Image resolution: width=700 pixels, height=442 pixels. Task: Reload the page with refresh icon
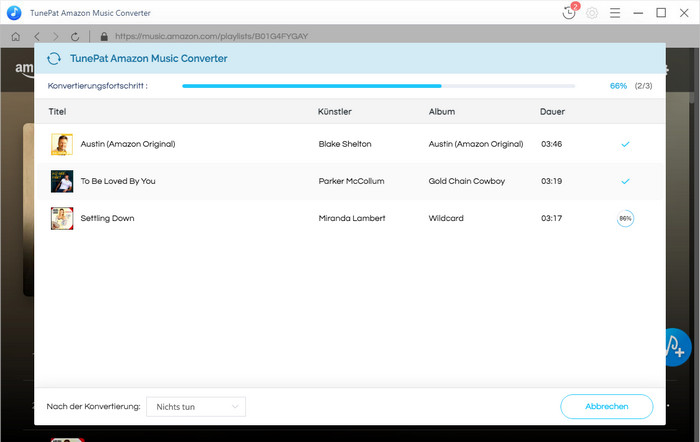point(75,37)
